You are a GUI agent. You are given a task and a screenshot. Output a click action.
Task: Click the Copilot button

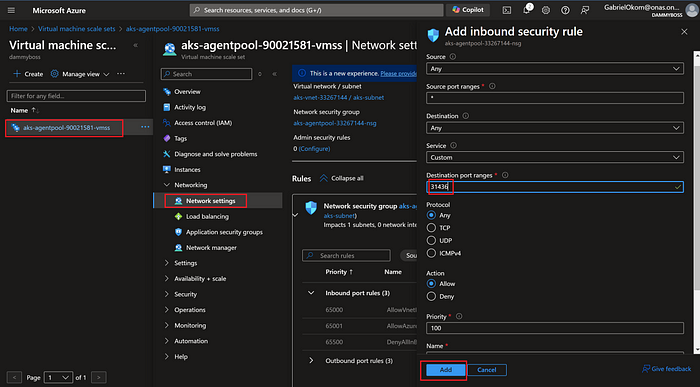coord(468,10)
